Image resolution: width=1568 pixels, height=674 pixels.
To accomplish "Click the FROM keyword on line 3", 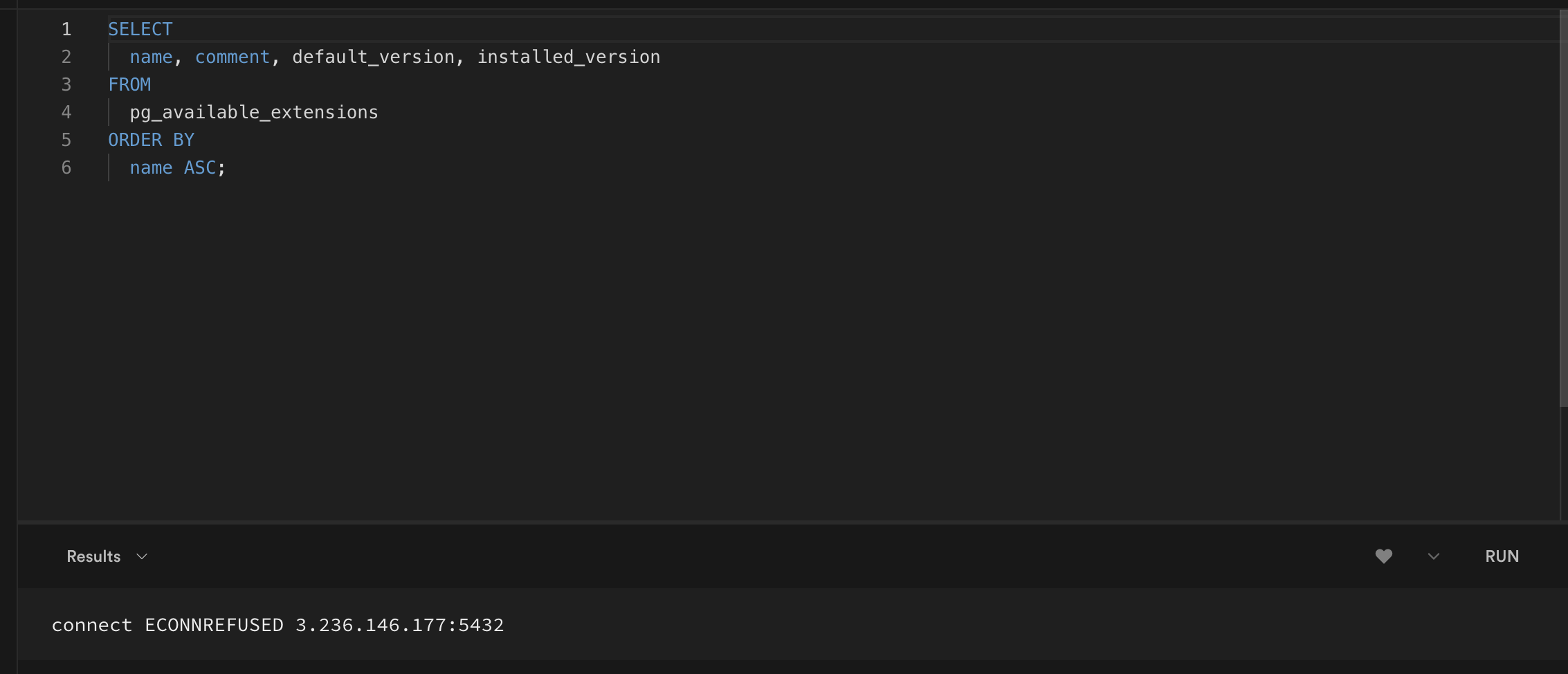I will [129, 84].
